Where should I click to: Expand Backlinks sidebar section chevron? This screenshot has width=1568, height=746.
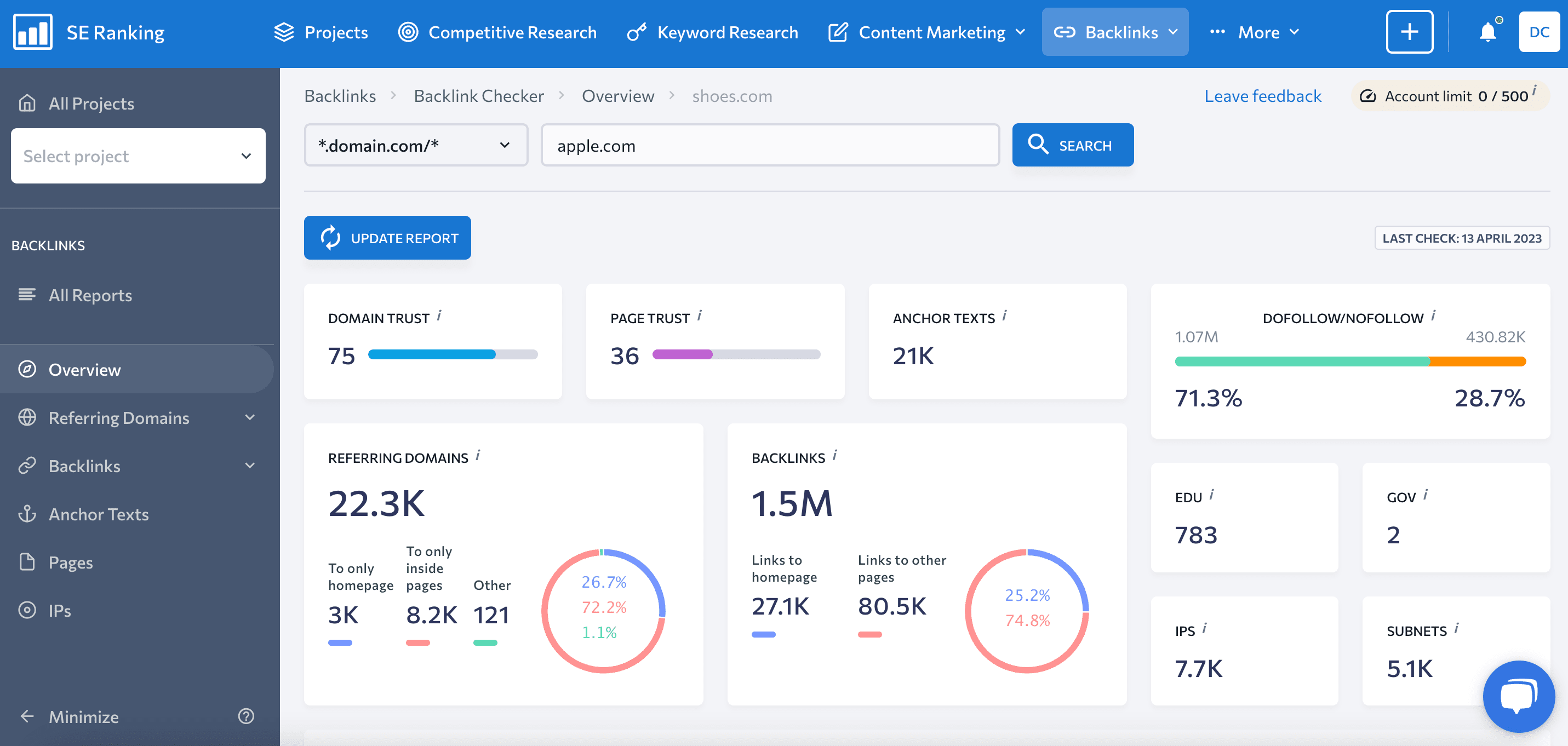250,466
